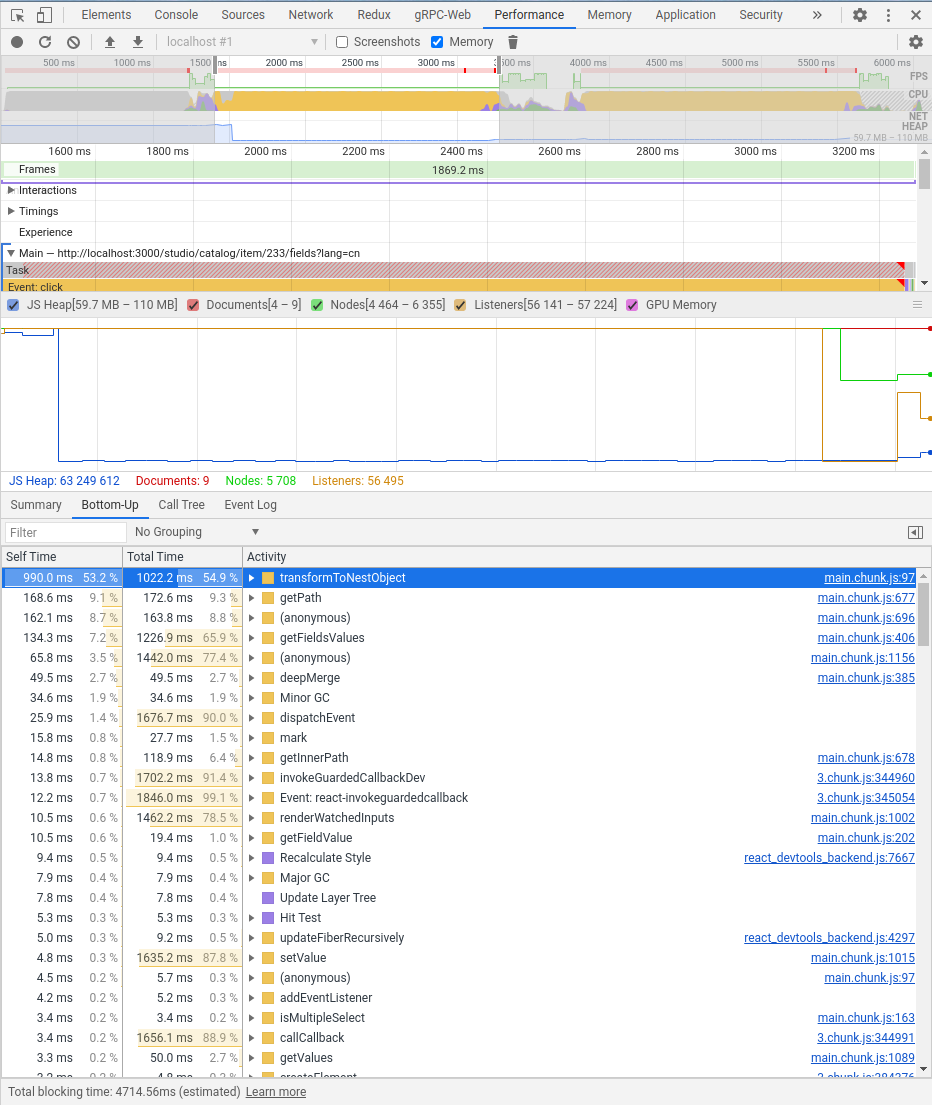Open capture settings gear in Performance toolbar
The height and width of the screenshot is (1105, 932).
916,42
